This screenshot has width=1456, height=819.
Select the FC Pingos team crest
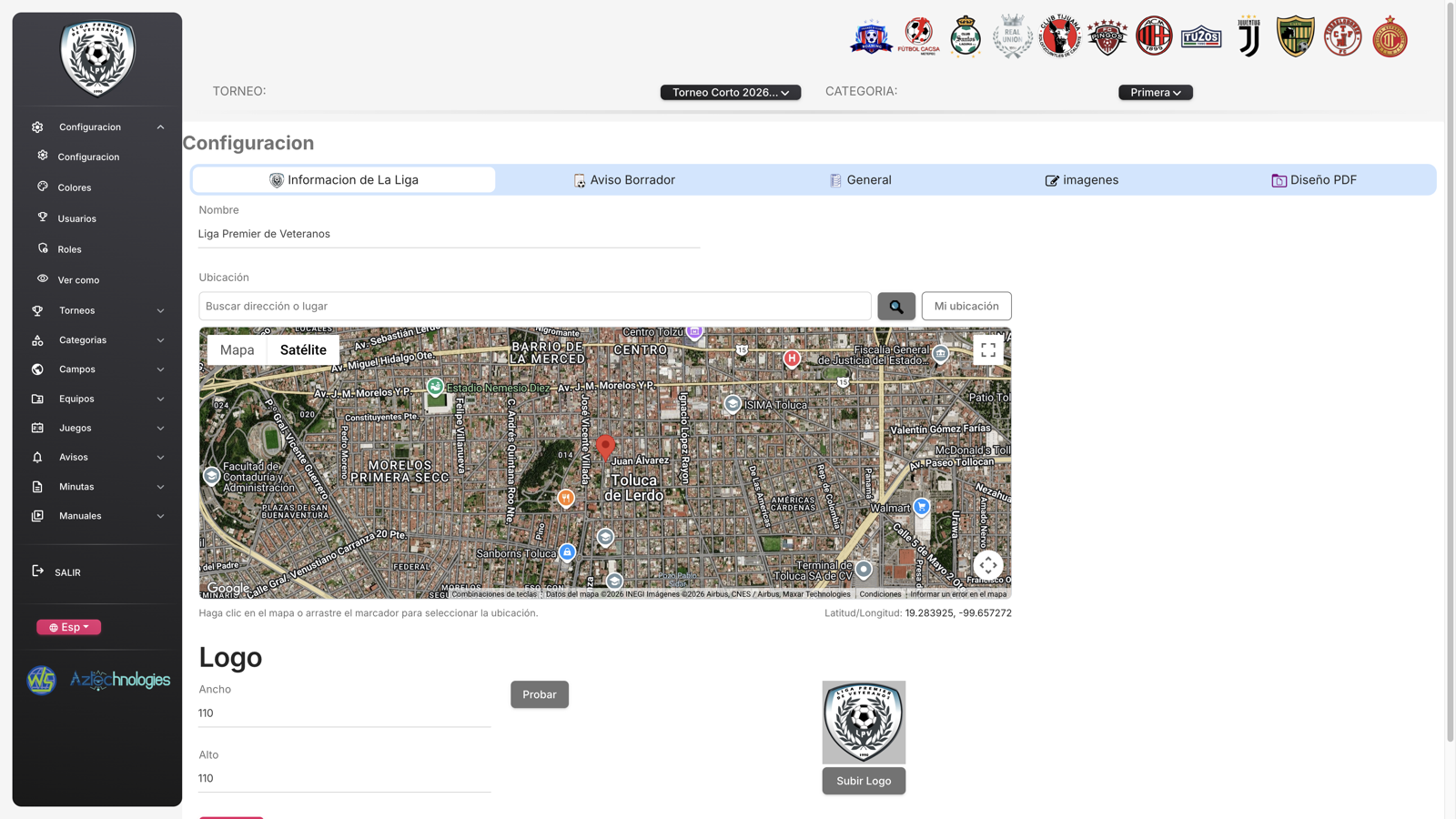point(1107,36)
